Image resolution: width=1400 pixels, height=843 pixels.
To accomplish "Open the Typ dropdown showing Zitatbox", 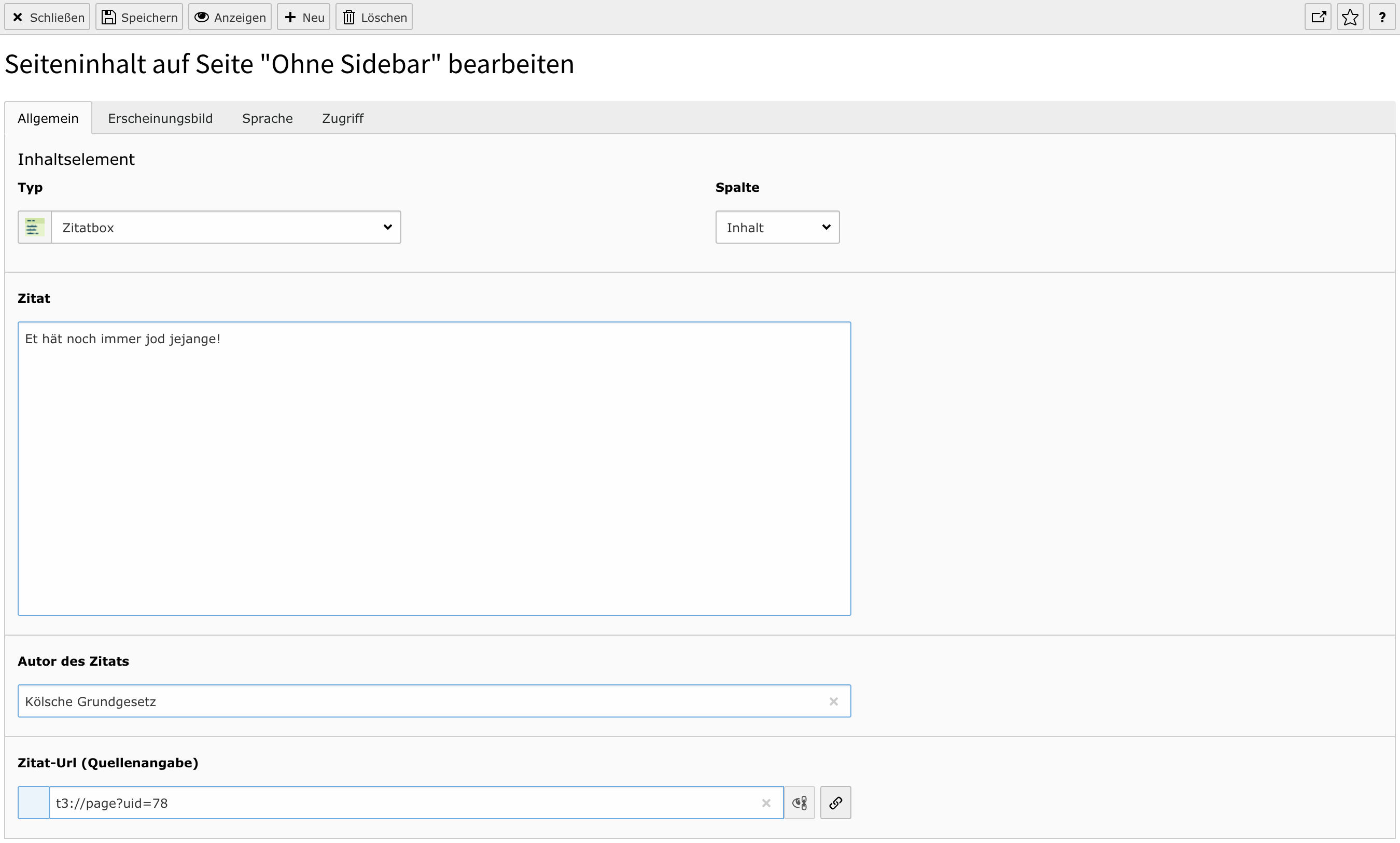I will 226,227.
